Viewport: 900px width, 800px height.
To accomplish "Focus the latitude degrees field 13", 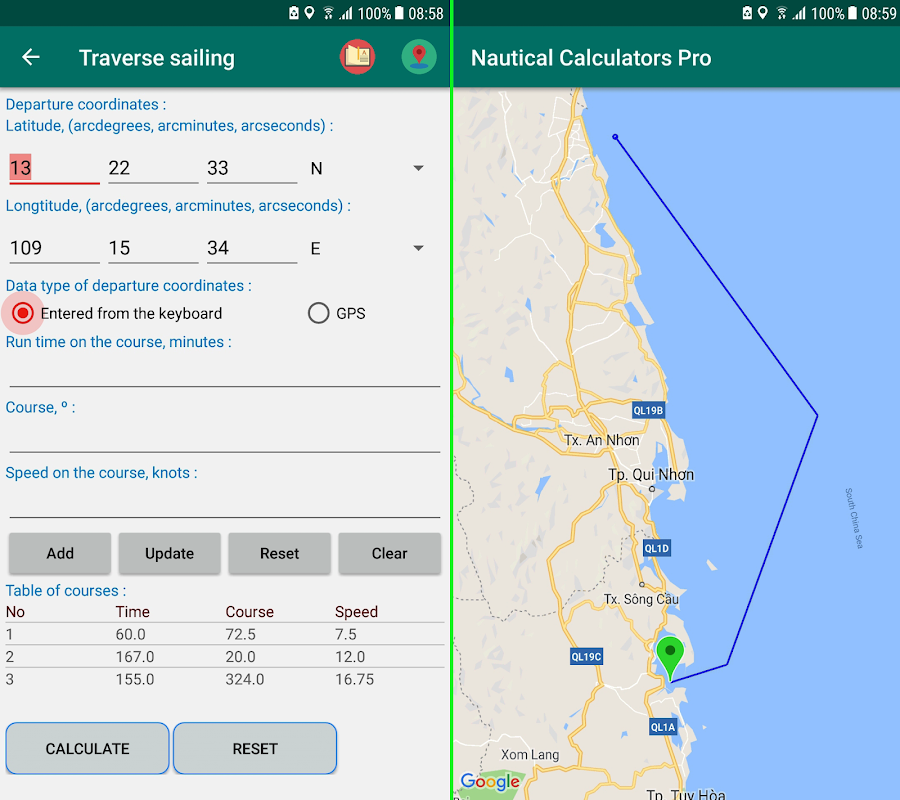I will tap(55, 168).
